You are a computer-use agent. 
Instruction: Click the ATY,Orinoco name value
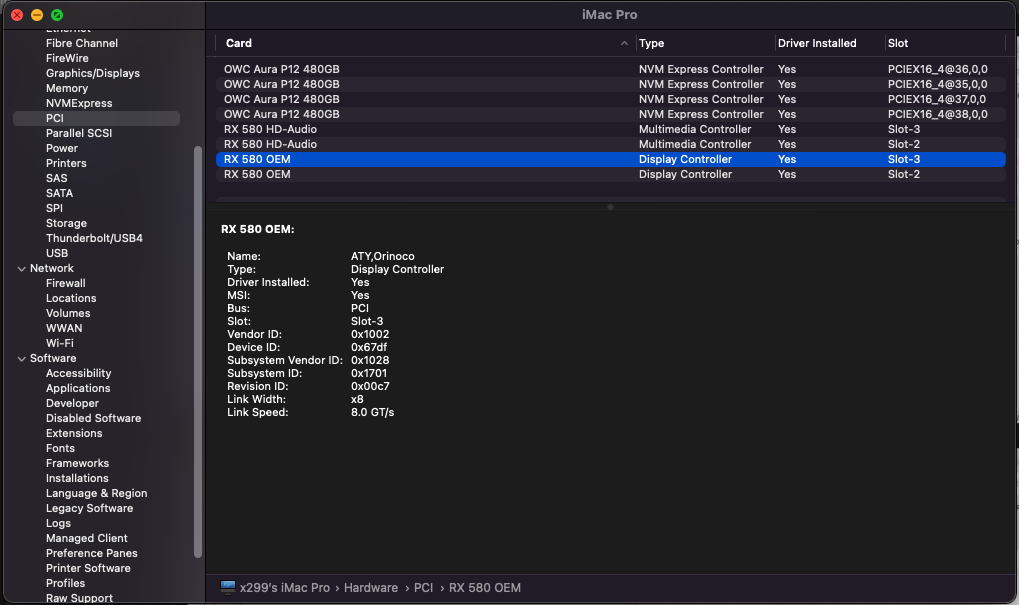tap(383, 256)
